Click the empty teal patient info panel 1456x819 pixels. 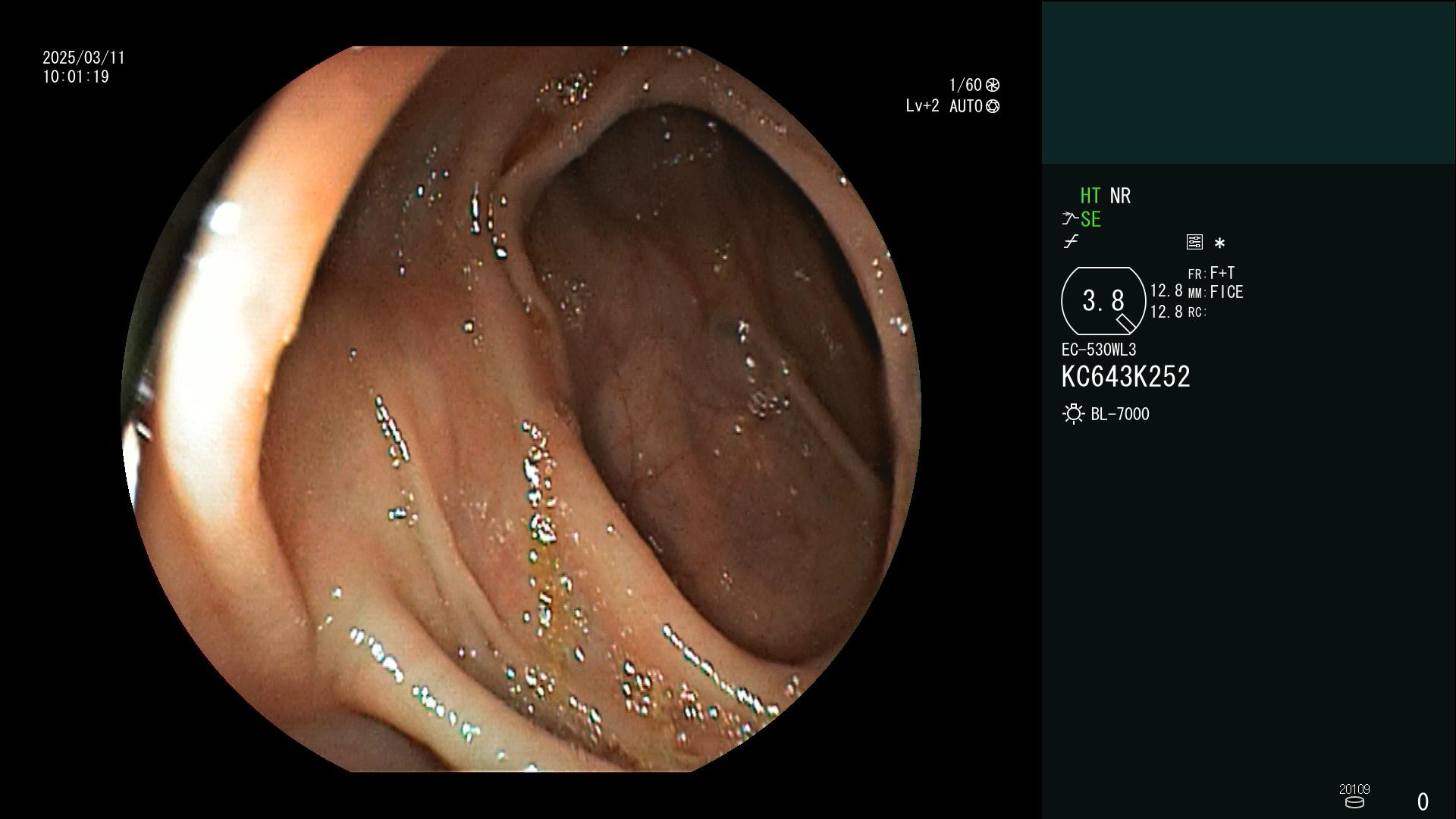(x=1248, y=82)
